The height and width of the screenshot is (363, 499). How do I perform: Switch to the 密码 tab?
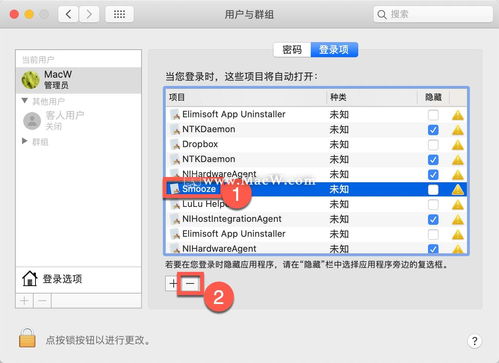(x=292, y=50)
